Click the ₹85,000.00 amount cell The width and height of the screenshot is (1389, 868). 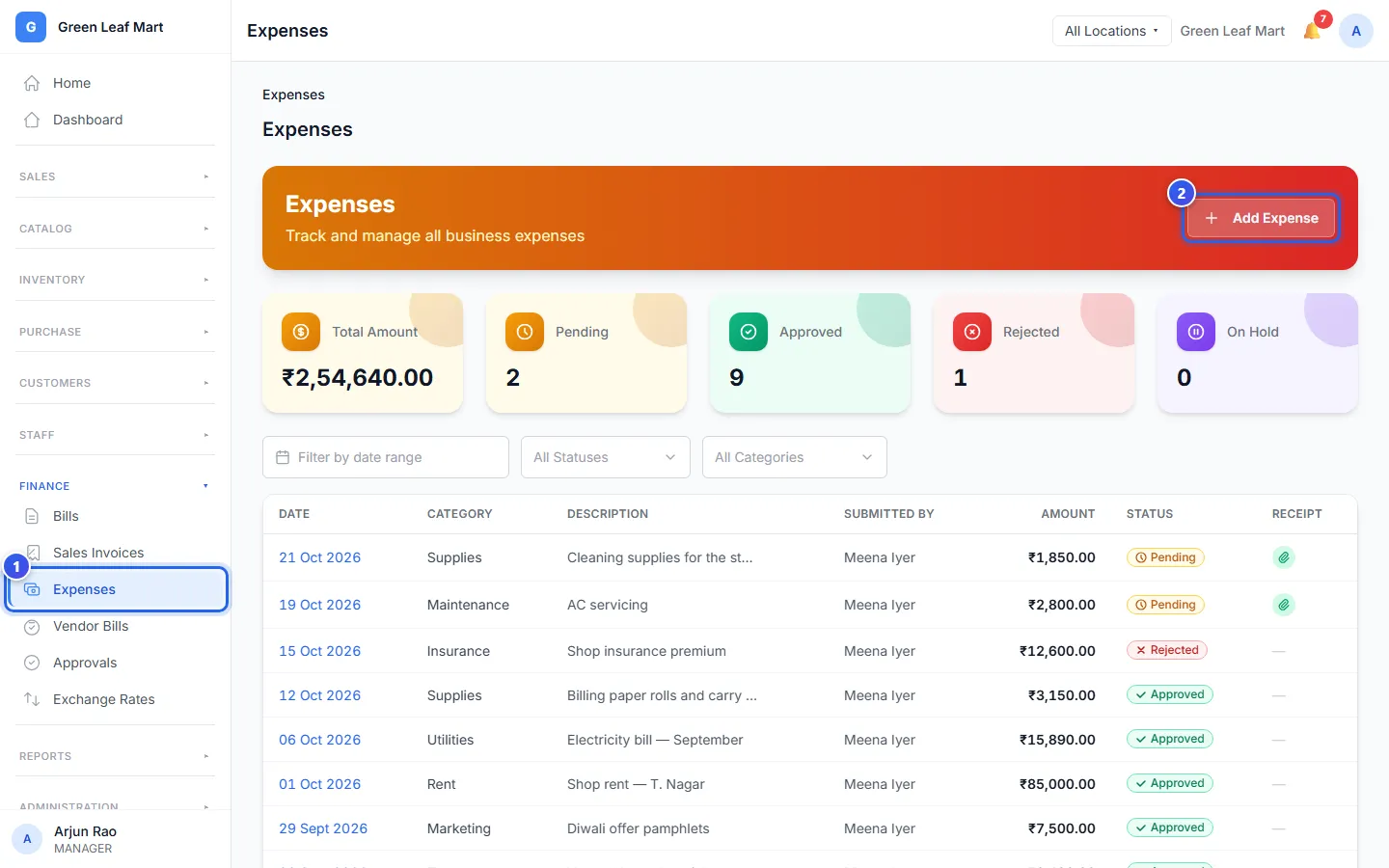pyautogui.click(x=1057, y=784)
